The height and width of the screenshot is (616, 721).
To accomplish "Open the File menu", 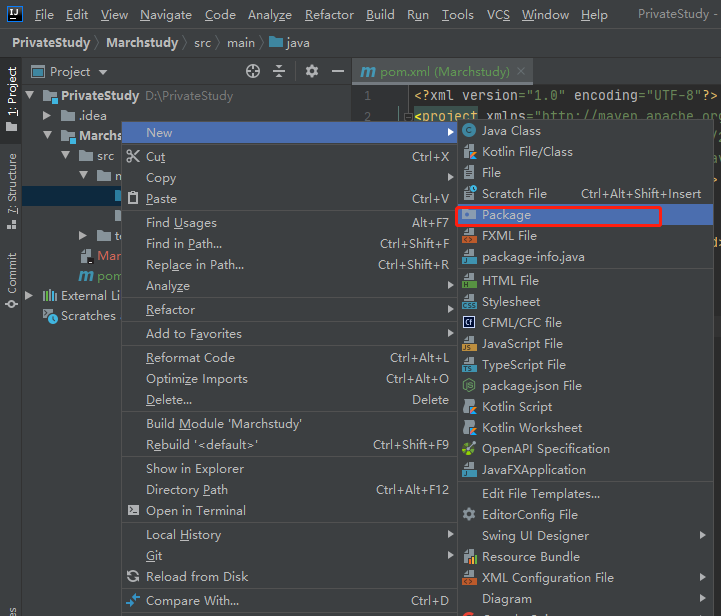I will coord(44,15).
